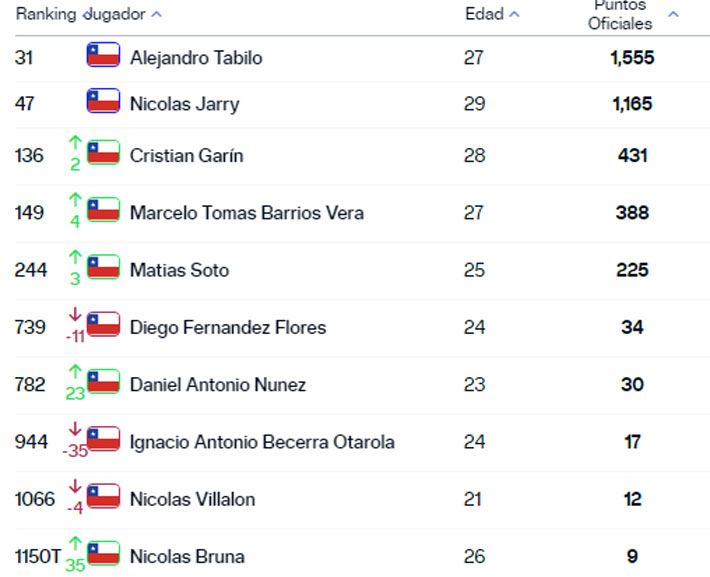Click Cristian Garín's 431 points value
The height and width of the screenshot is (577, 710).
(x=633, y=156)
